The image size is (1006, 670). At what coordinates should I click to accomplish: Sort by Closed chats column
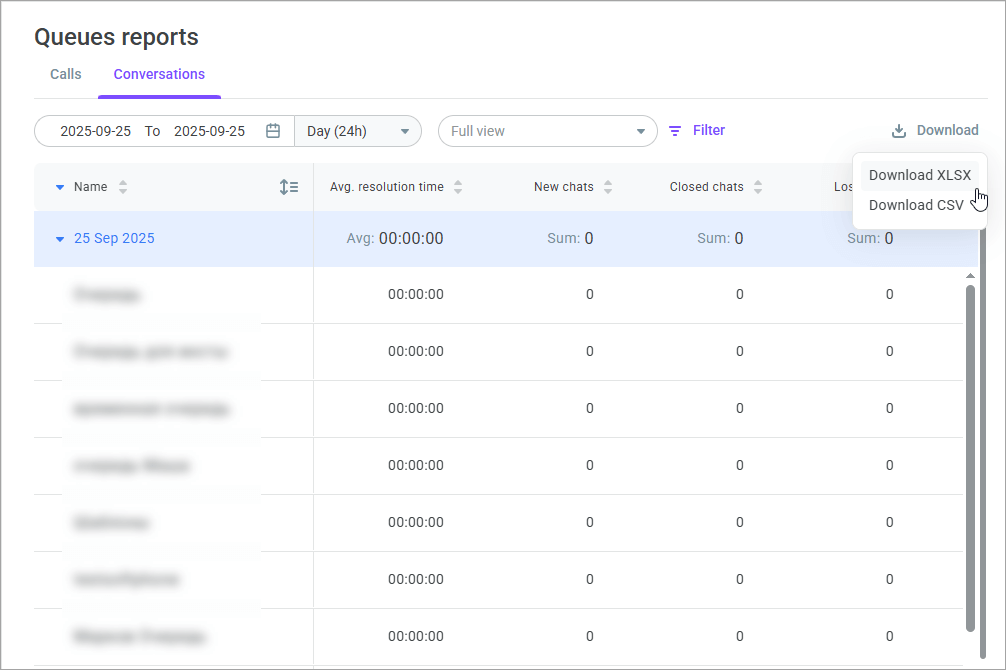(758, 187)
